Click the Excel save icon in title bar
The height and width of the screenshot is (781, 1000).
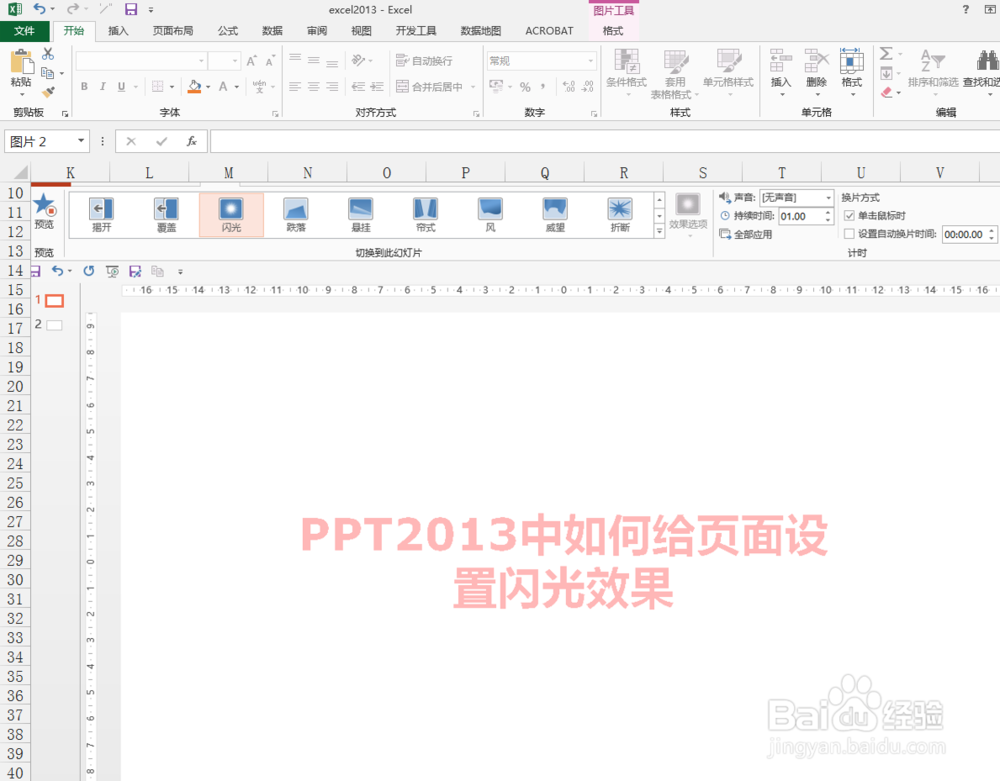coord(131,9)
